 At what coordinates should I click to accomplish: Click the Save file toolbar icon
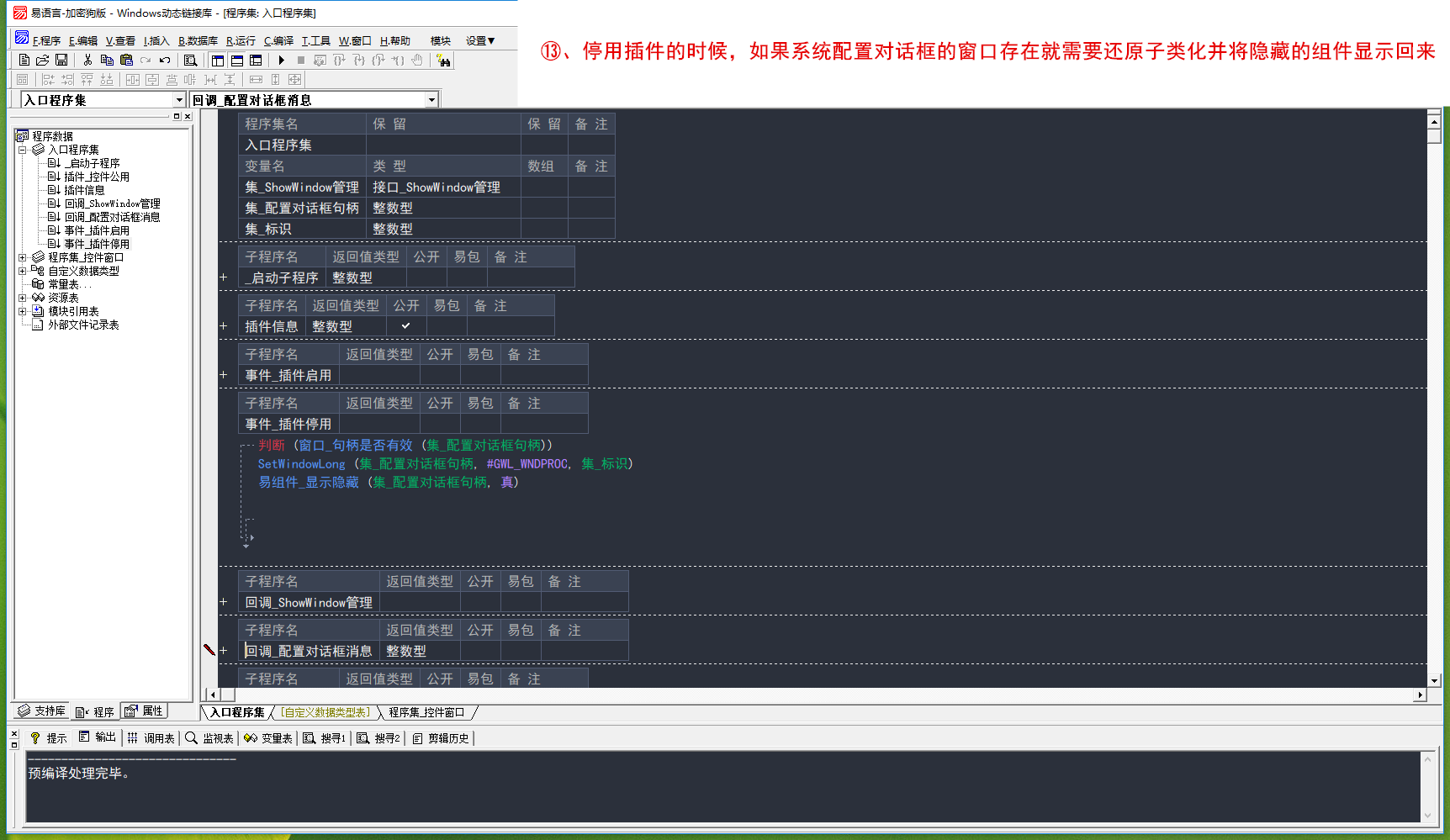(61, 61)
